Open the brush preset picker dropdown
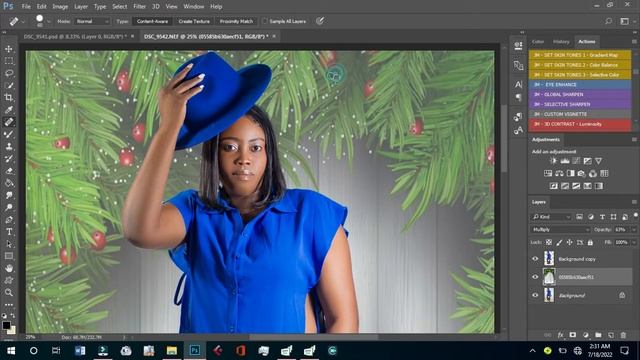Image resolution: width=640 pixels, height=360 pixels. [49, 21]
